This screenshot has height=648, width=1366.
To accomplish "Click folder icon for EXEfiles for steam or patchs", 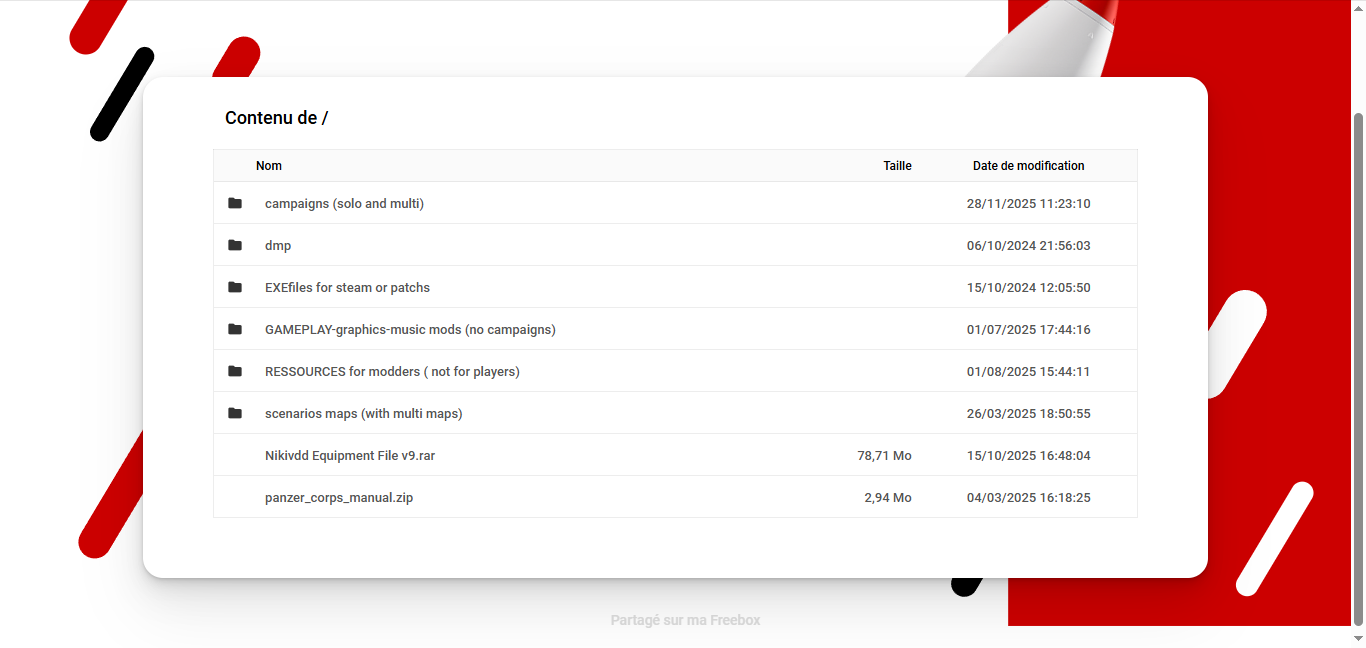I will point(235,288).
